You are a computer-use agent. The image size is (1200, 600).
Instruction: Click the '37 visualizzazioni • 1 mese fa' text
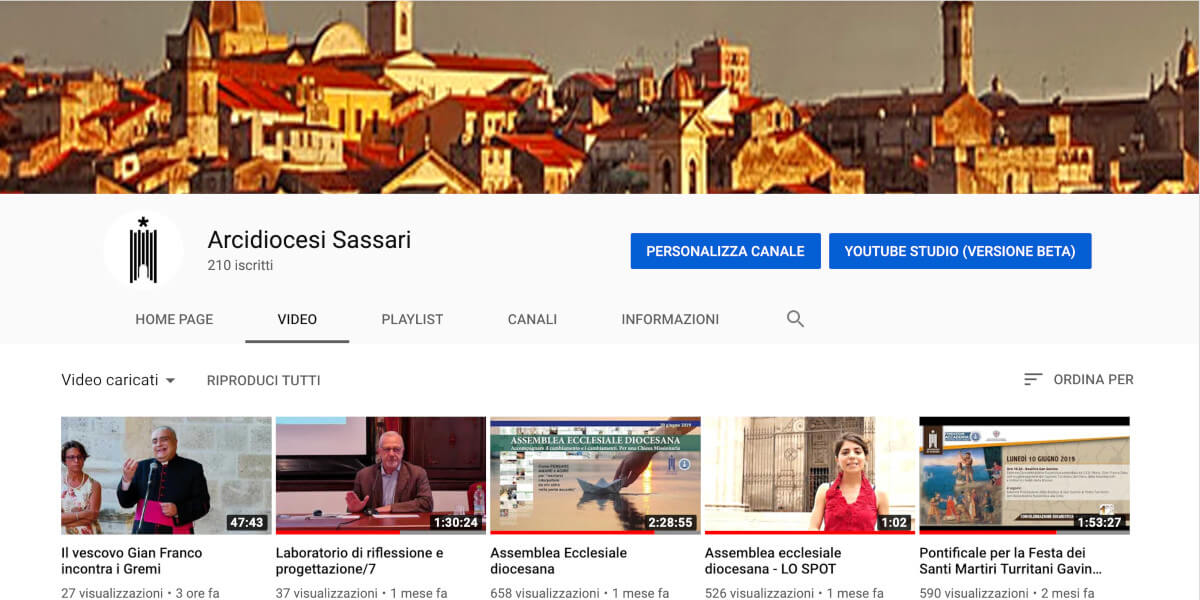click(362, 593)
